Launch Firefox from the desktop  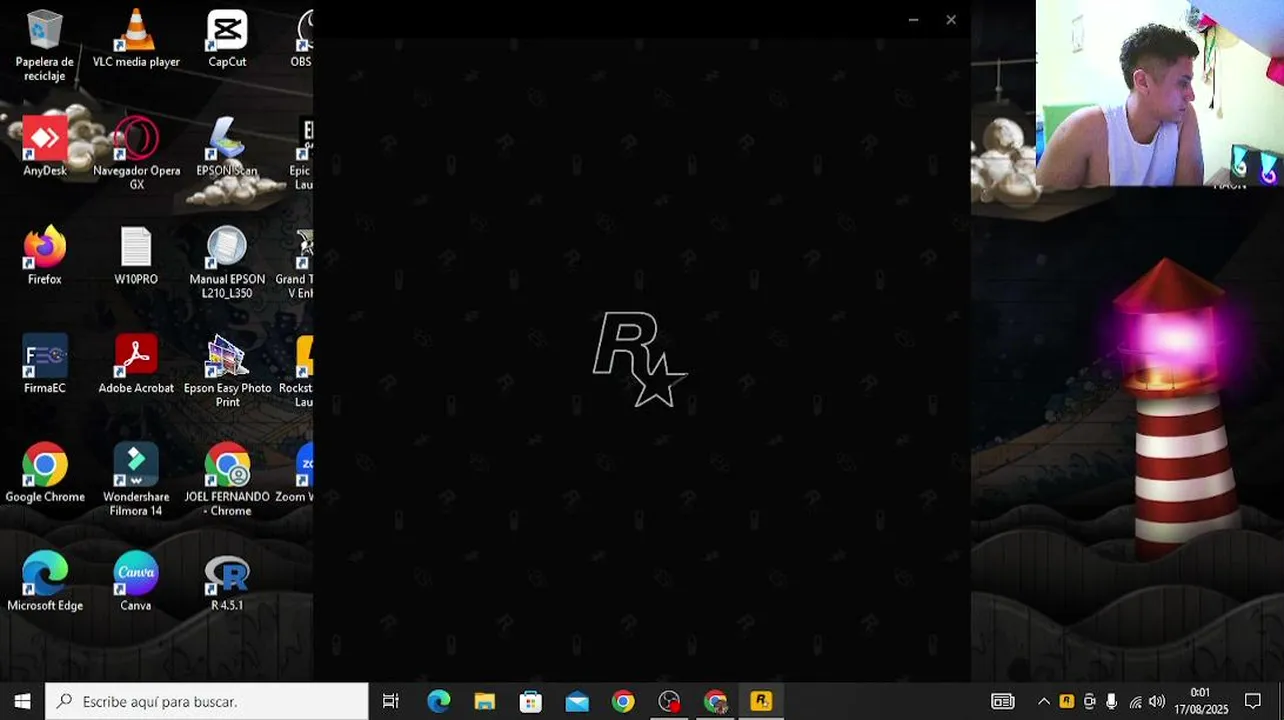(x=45, y=256)
